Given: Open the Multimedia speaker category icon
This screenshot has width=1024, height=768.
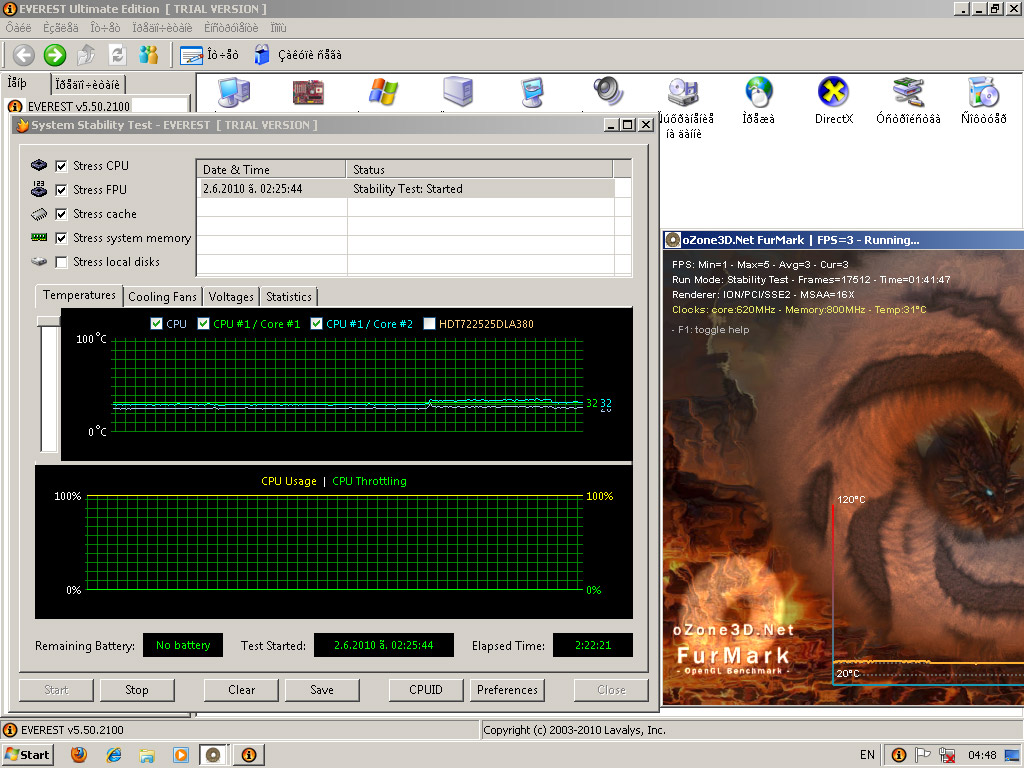Looking at the screenshot, I should 608,91.
